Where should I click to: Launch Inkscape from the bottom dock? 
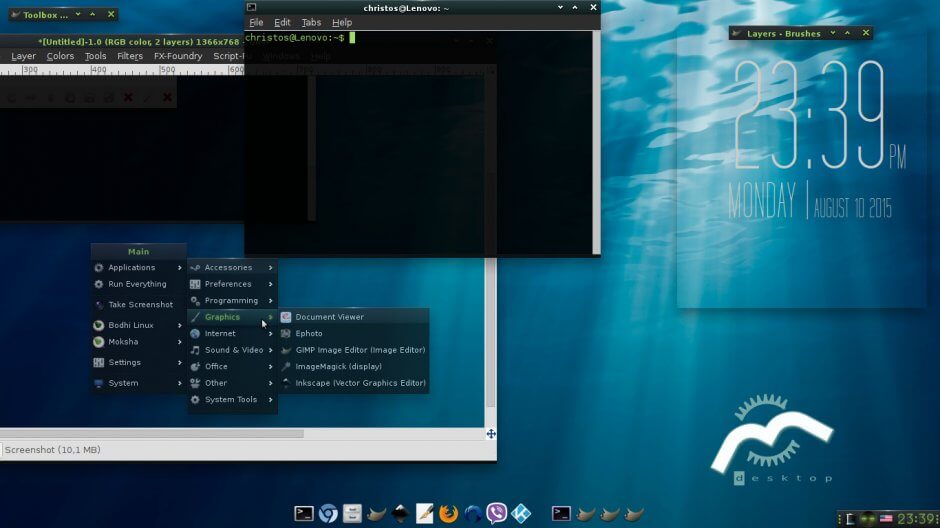(400, 514)
